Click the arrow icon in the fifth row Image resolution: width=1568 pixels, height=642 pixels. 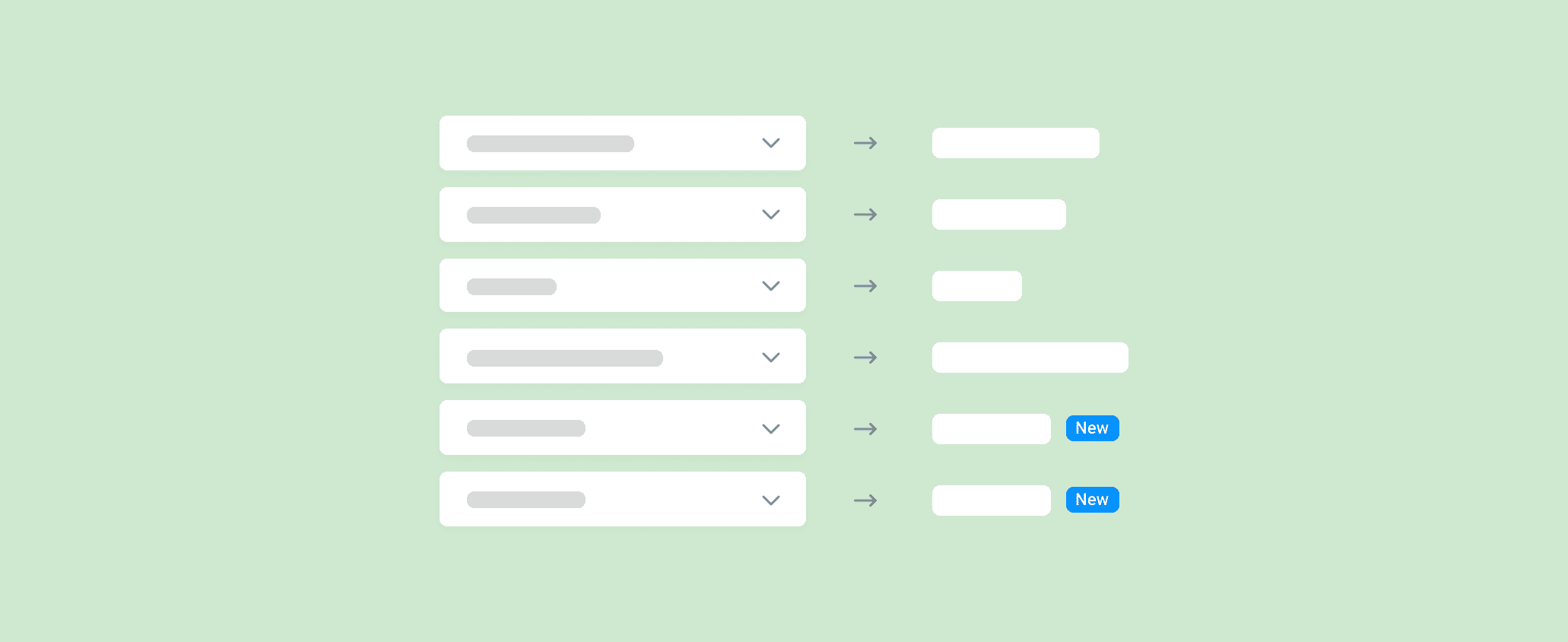[x=865, y=429]
